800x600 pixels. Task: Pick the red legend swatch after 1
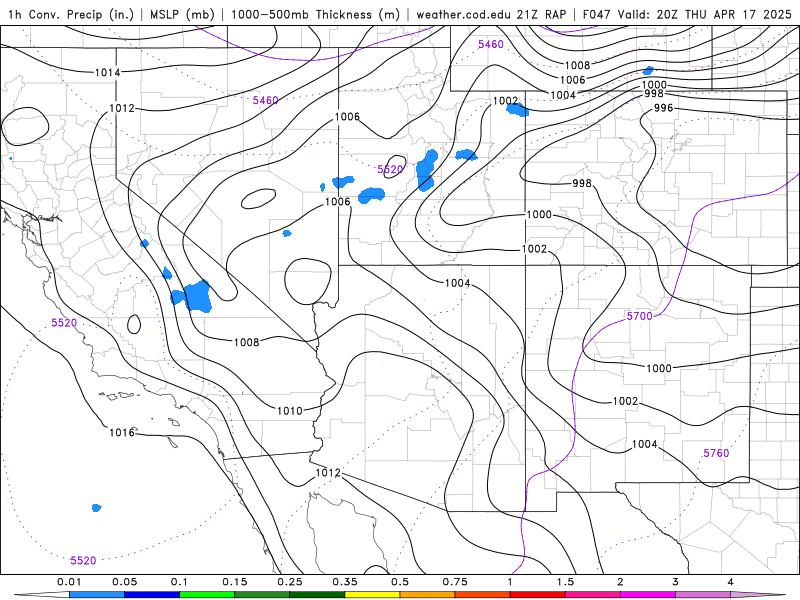point(538,595)
